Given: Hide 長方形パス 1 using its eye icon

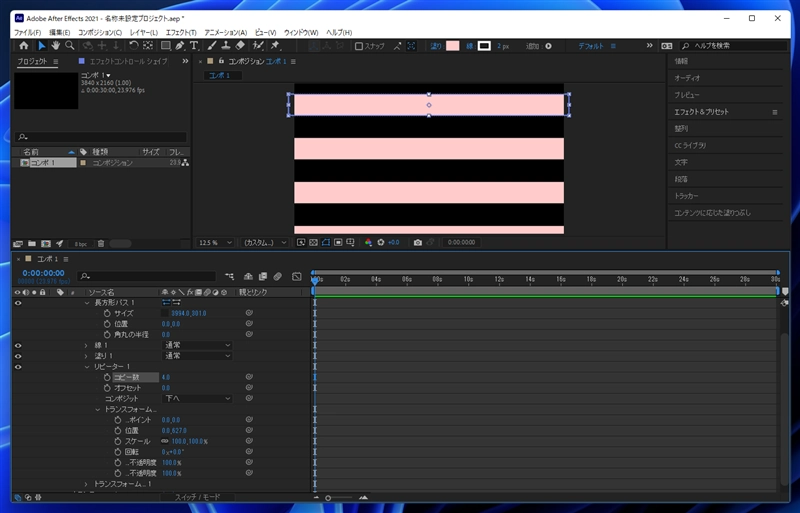Looking at the screenshot, I should click(17, 302).
